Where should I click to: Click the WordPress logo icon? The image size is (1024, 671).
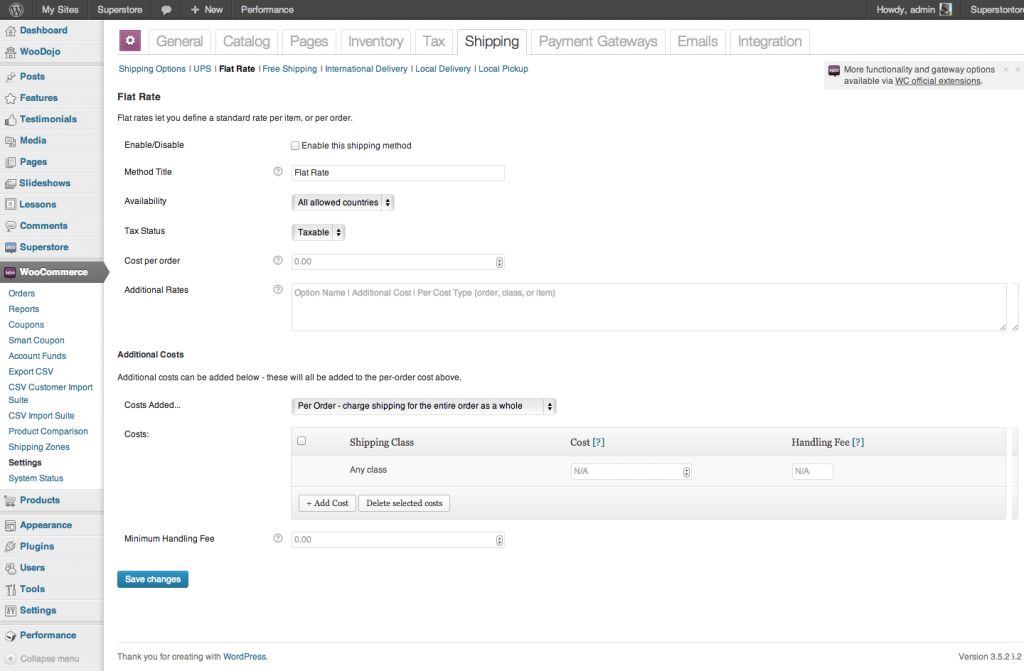click(x=16, y=10)
